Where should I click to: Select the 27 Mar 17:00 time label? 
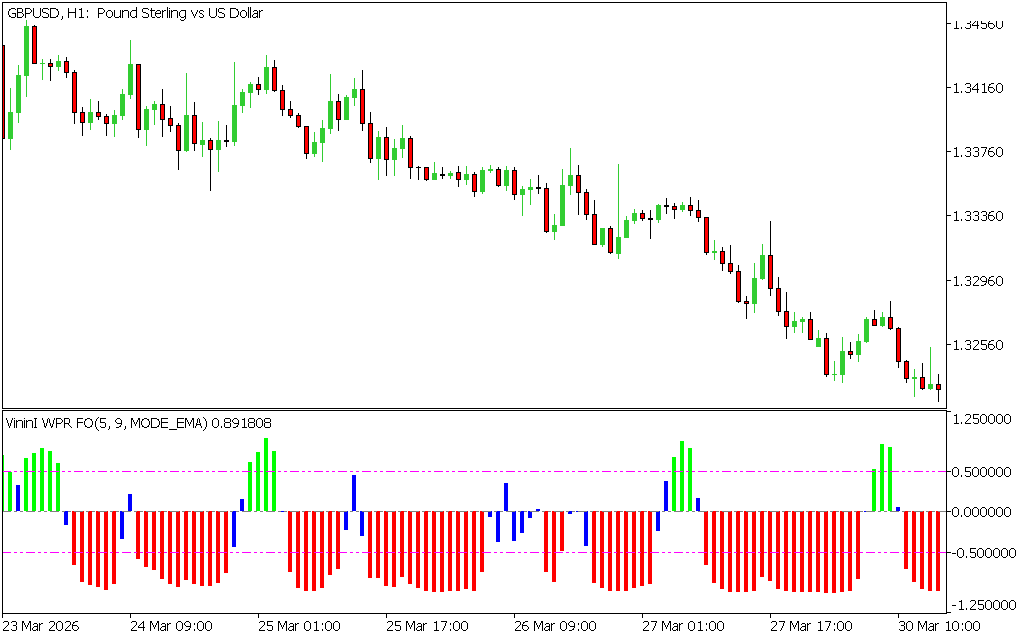(811, 626)
